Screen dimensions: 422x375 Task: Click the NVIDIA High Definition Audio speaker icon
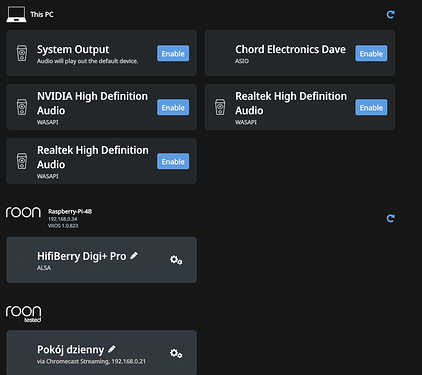[22, 107]
